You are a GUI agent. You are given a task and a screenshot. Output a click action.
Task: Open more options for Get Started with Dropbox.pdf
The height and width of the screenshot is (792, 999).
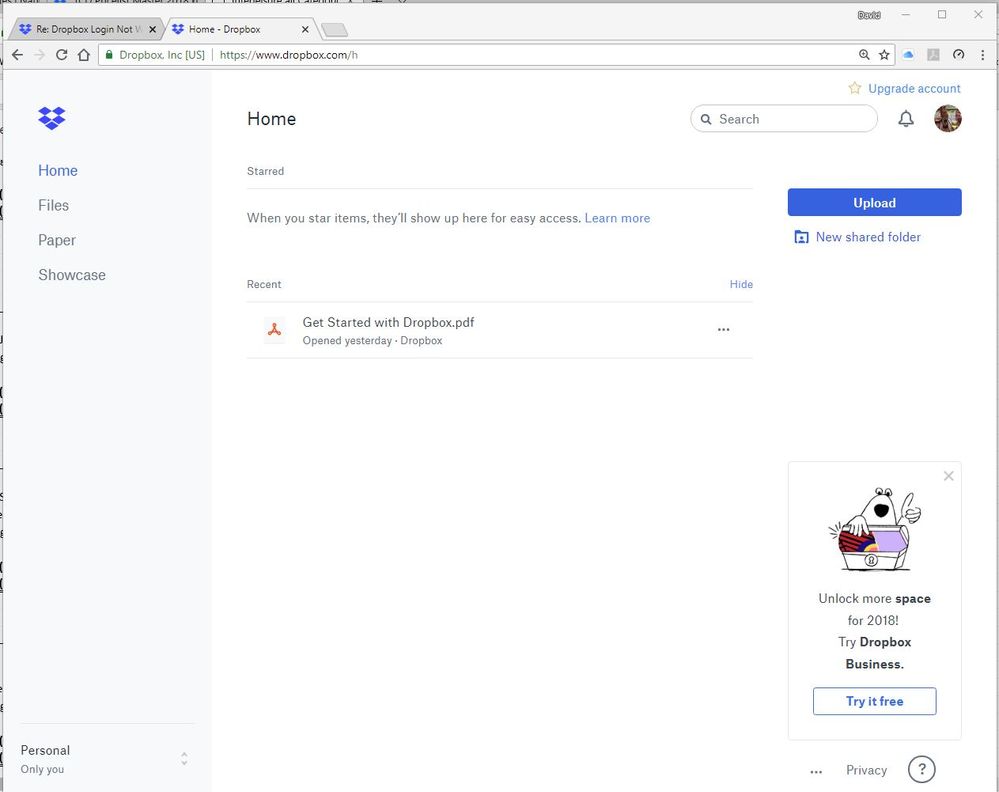[x=723, y=330]
